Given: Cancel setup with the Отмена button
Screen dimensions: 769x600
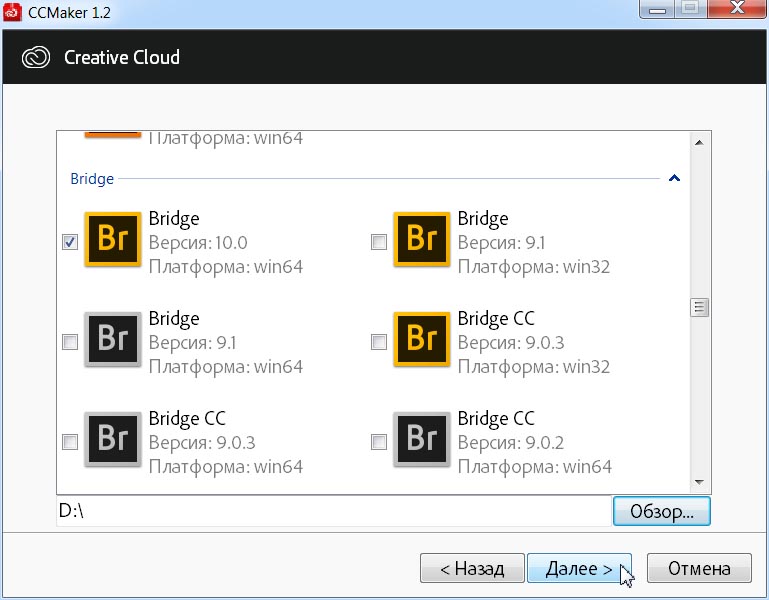Looking at the screenshot, I should 699,568.
